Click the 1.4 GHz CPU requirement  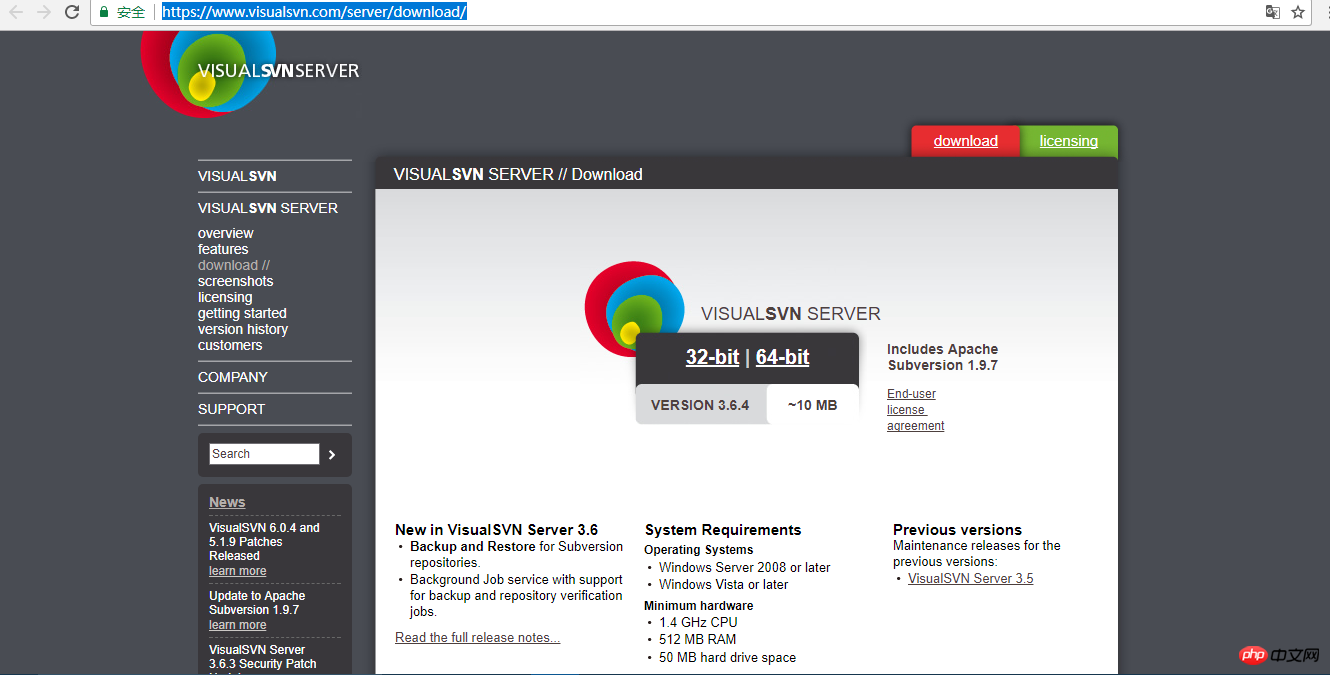[698, 622]
